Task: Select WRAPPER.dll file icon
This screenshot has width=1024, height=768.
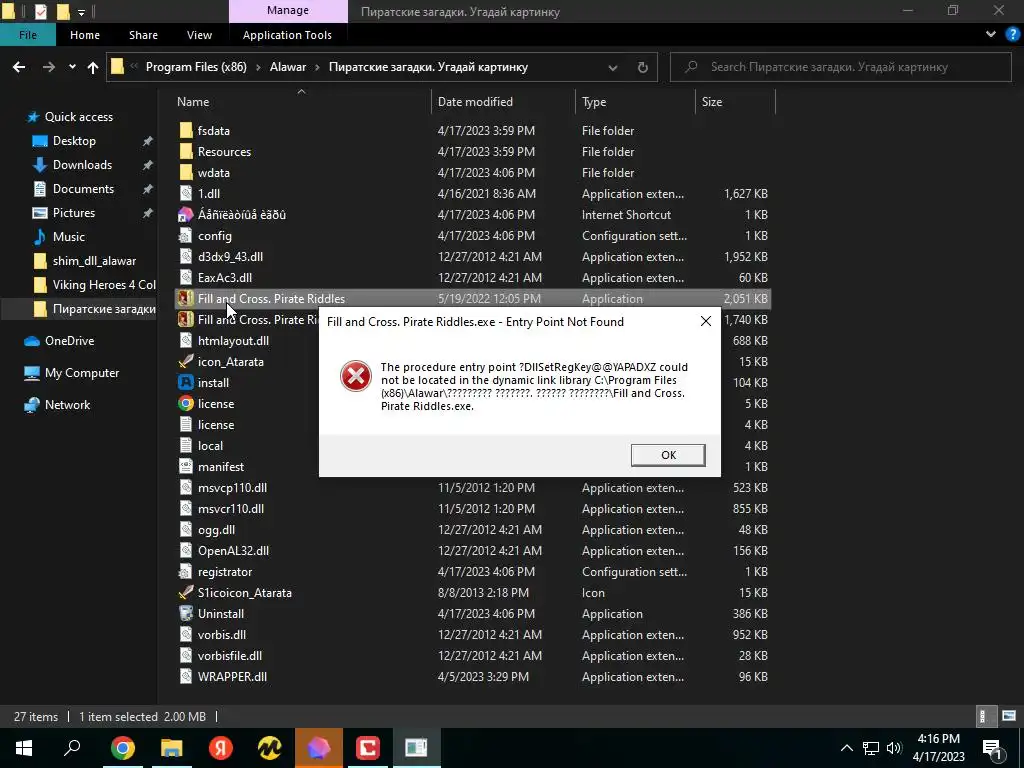Action: (186, 677)
